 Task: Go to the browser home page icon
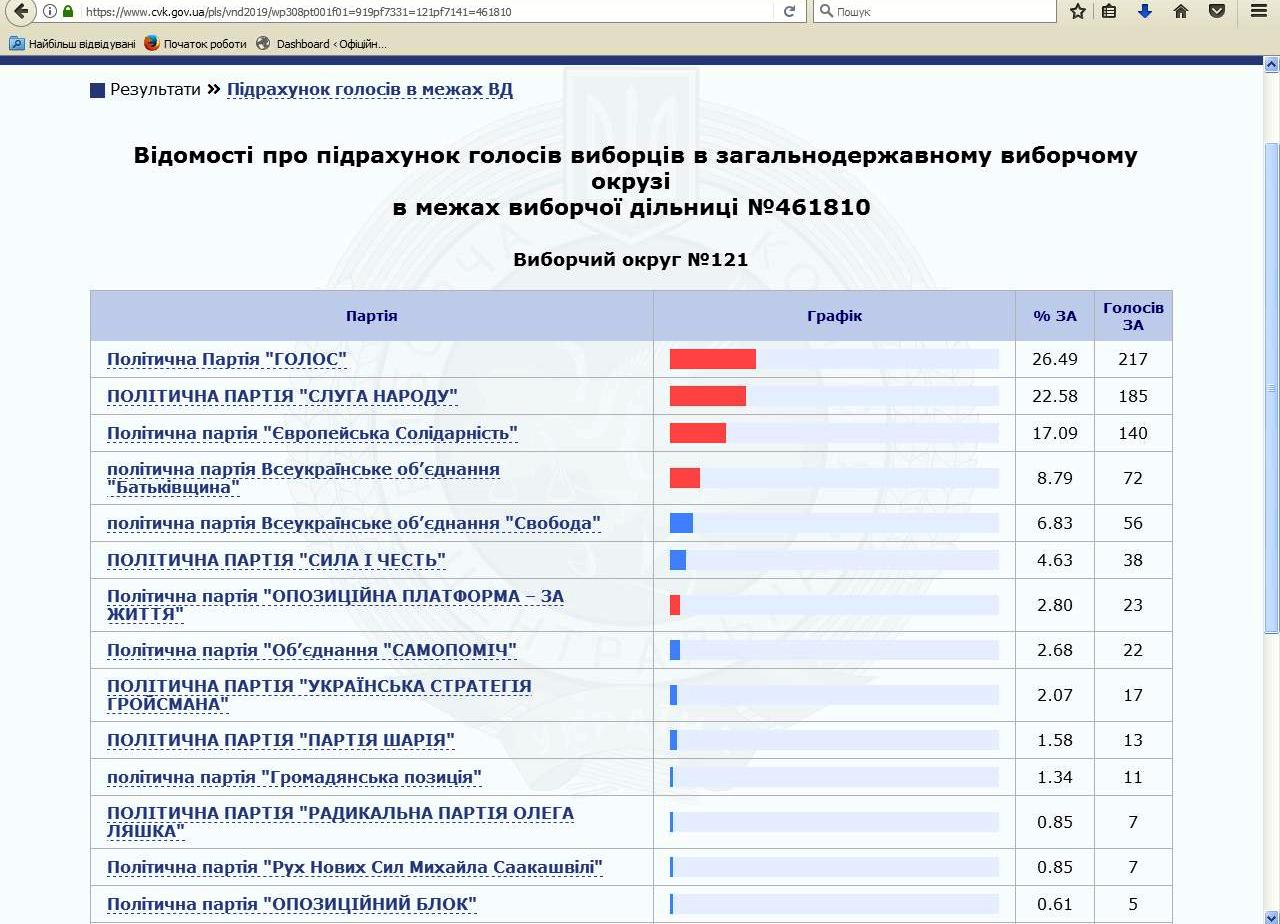tap(1181, 12)
